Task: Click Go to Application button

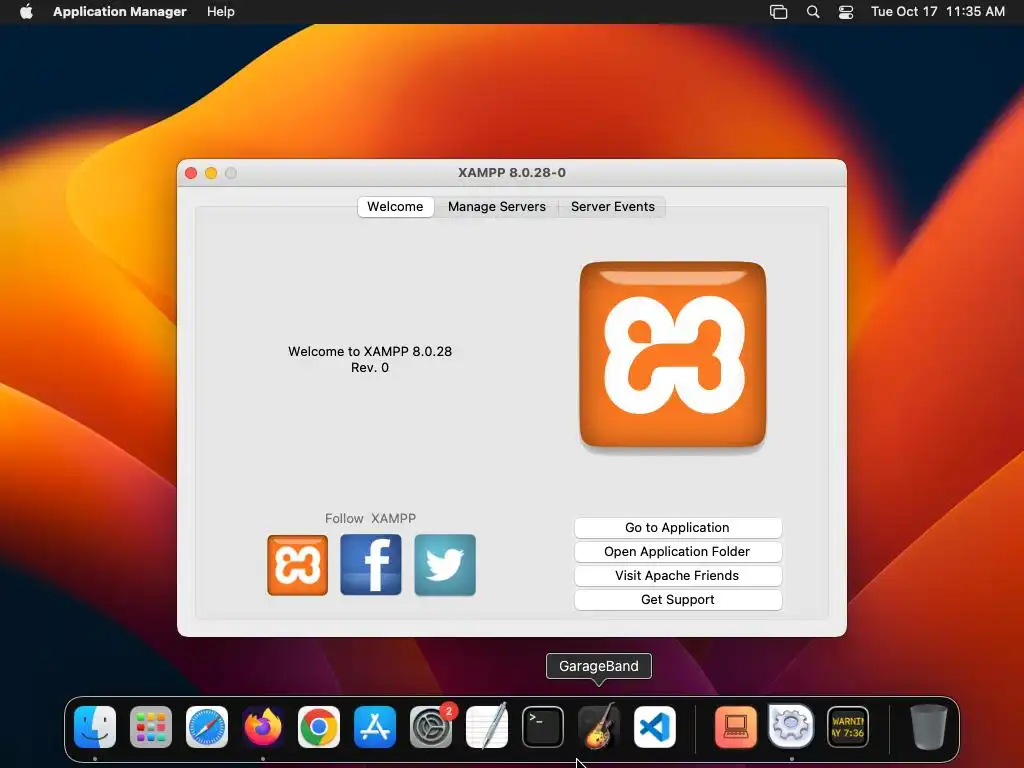Action: tap(678, 528)
